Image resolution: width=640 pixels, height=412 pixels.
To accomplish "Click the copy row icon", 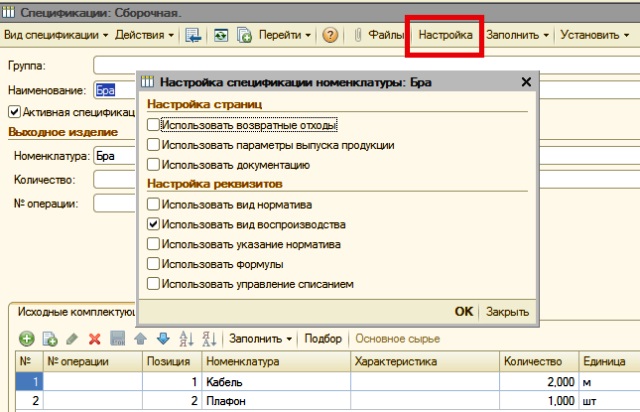I will (x=49, y=339).
